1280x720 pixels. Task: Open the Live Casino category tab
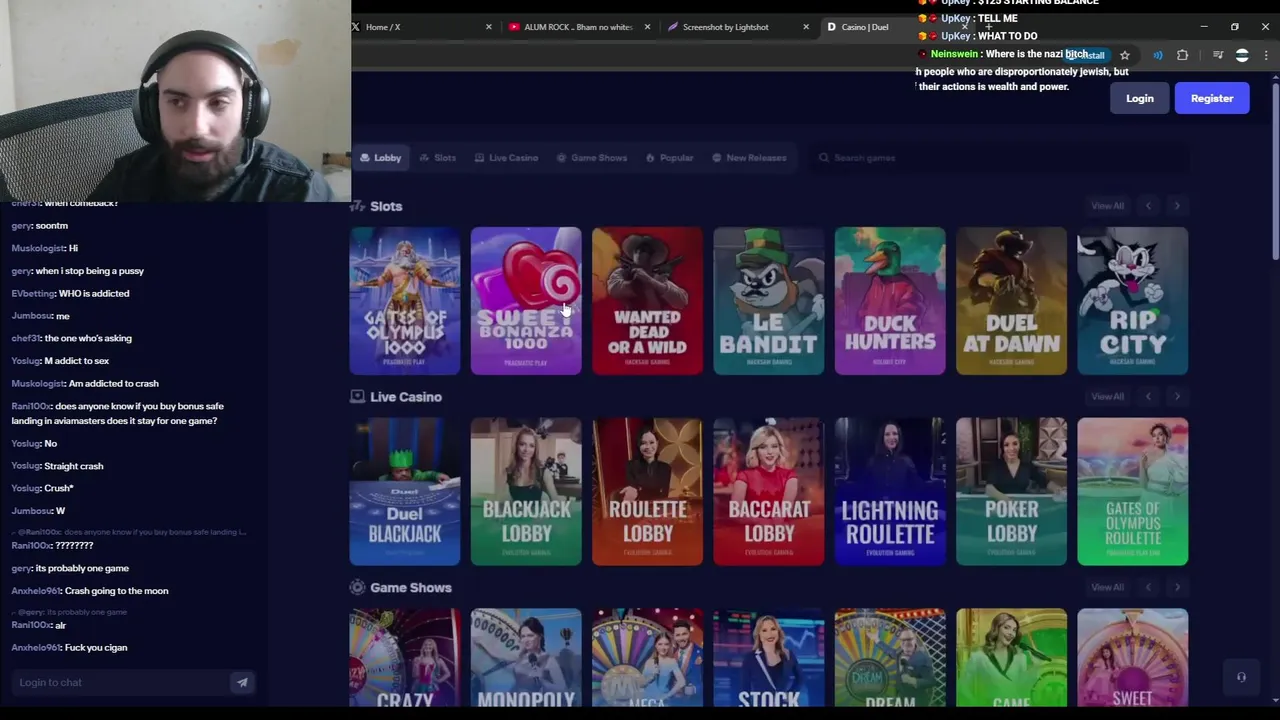click(506, 158)
